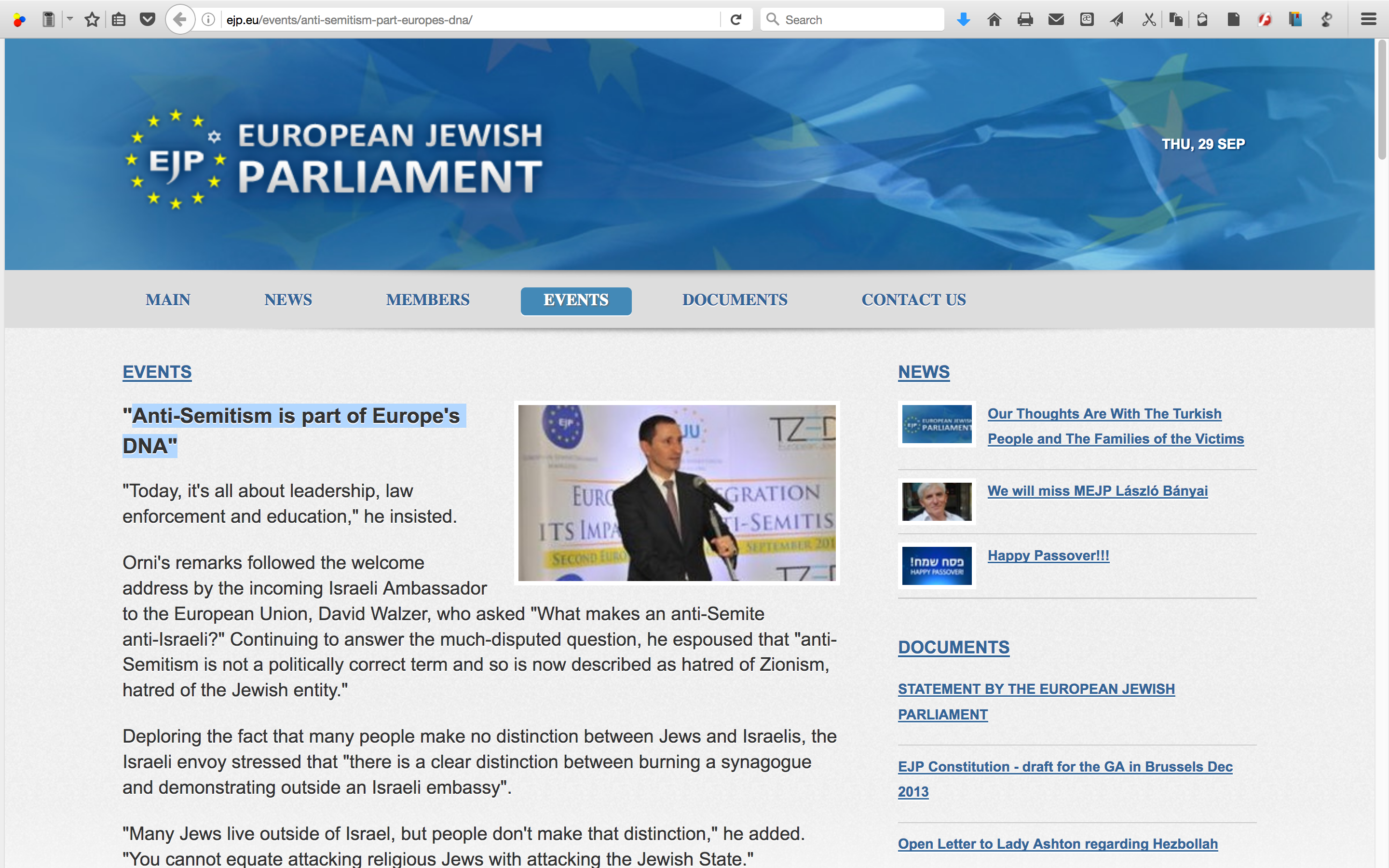Copy selection with the copy icon
The height and width of the screenshot is (868, 1389).
click(1175, 20)
